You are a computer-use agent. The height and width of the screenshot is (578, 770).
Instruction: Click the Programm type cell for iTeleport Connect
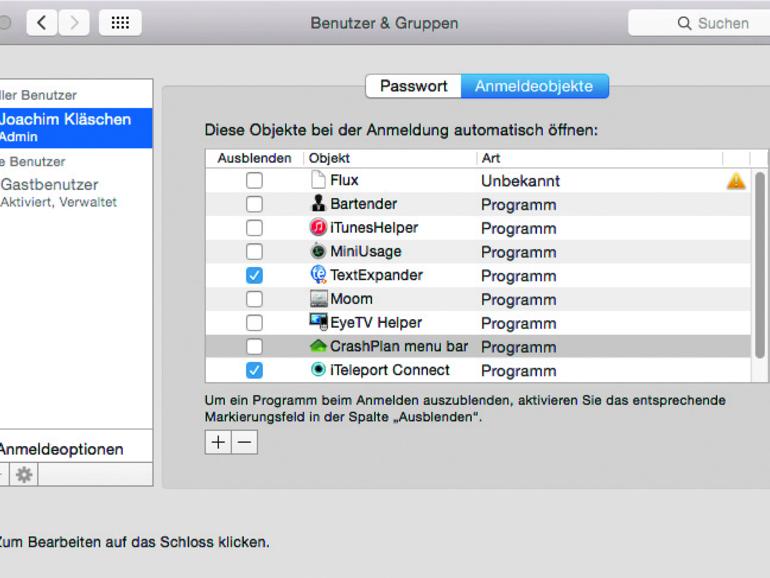(519, 371)
